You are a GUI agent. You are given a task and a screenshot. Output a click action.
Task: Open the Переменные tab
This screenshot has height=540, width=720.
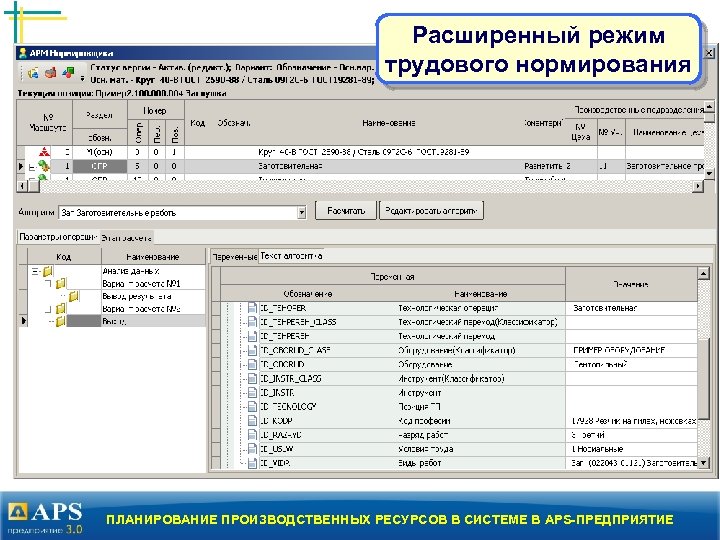tap(235, 257)
